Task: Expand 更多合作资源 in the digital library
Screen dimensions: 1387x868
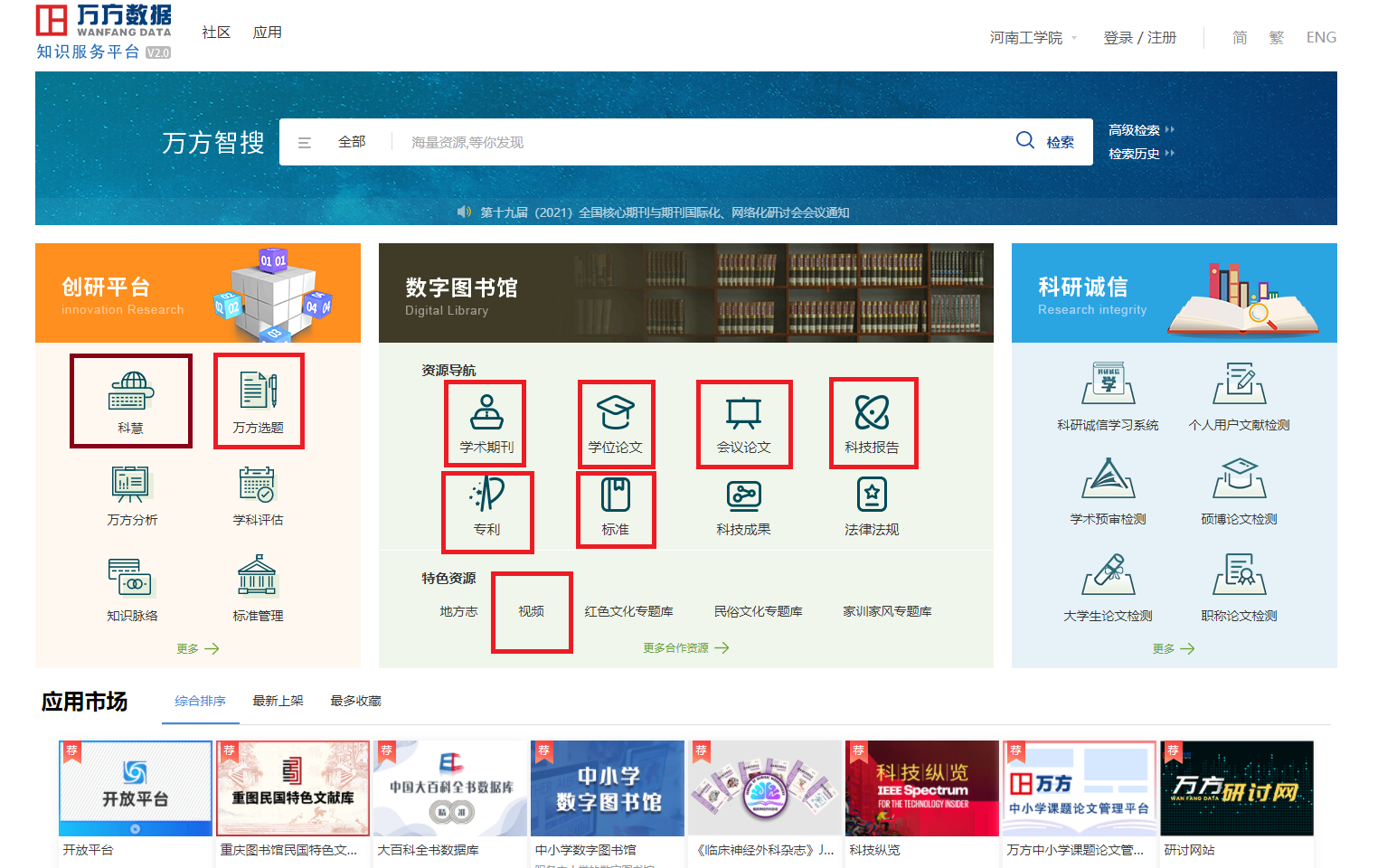Action: [x=685, y=648]
